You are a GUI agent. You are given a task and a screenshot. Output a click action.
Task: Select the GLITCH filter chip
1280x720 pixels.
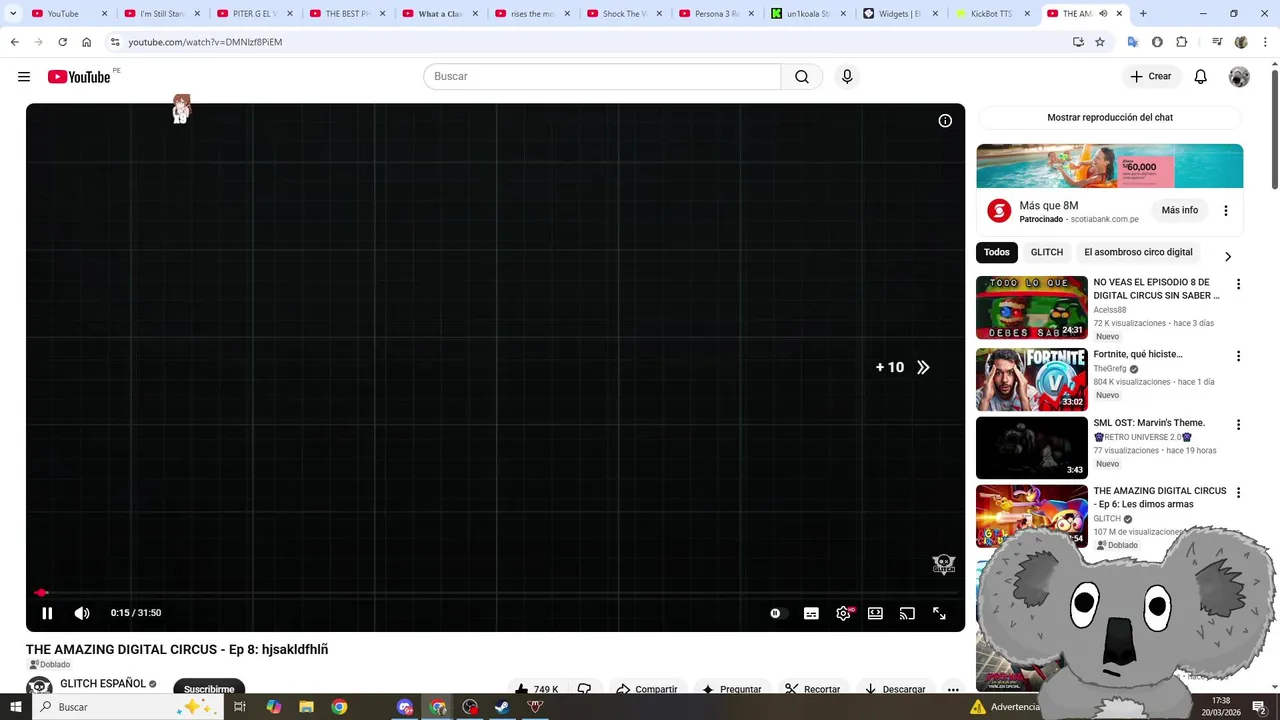(1047, 253)
